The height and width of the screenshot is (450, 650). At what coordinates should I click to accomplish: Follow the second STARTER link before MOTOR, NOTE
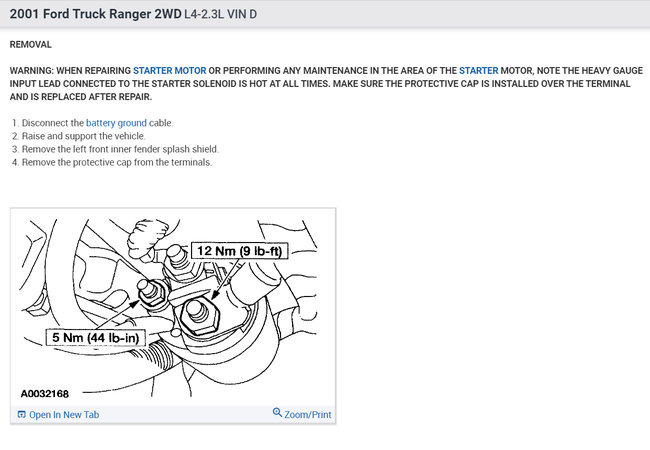478,70
